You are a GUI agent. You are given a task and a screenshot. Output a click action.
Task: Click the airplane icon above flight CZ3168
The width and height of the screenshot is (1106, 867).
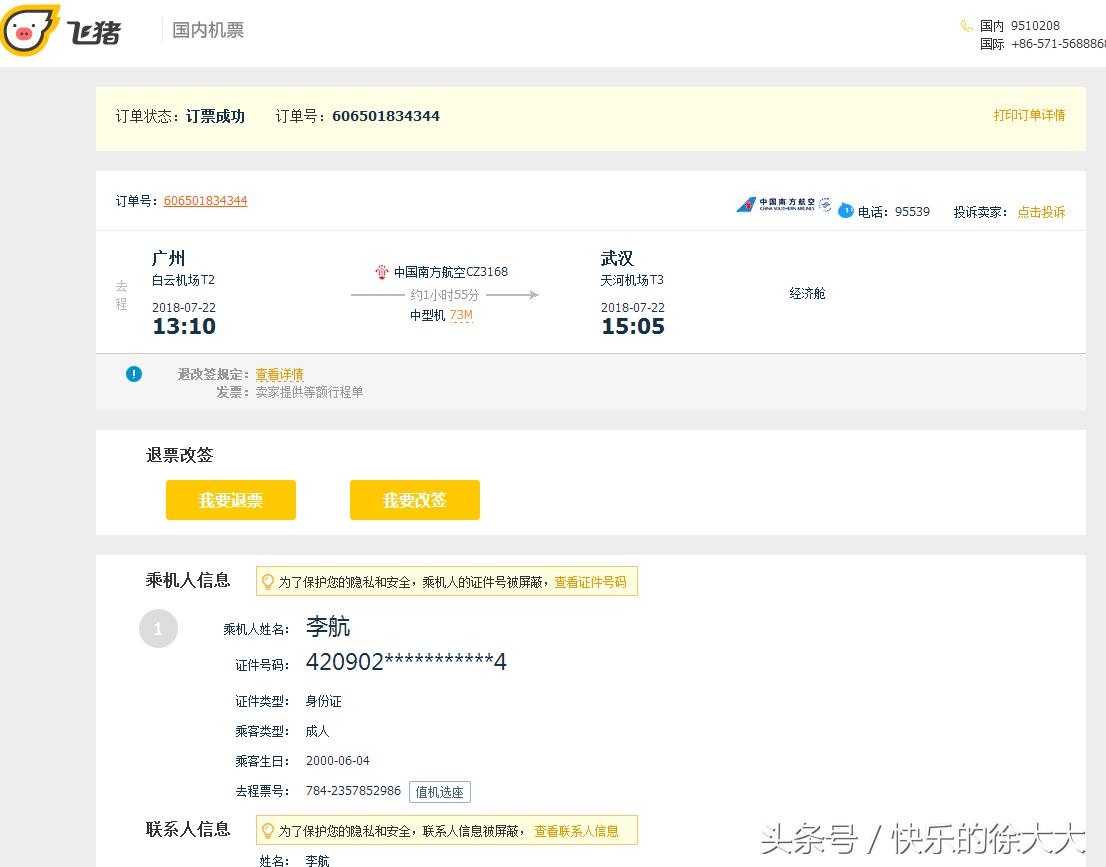tap(381, 271)
